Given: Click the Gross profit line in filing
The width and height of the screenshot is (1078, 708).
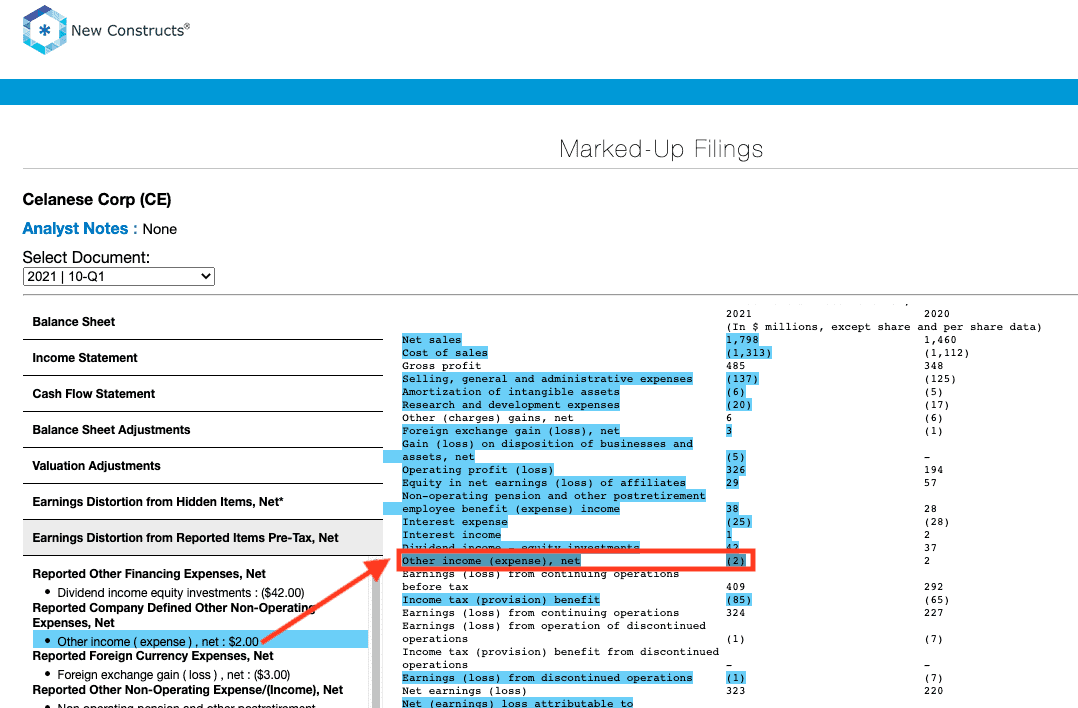Looking at the screenshot, I should click(x=441, y=366).
